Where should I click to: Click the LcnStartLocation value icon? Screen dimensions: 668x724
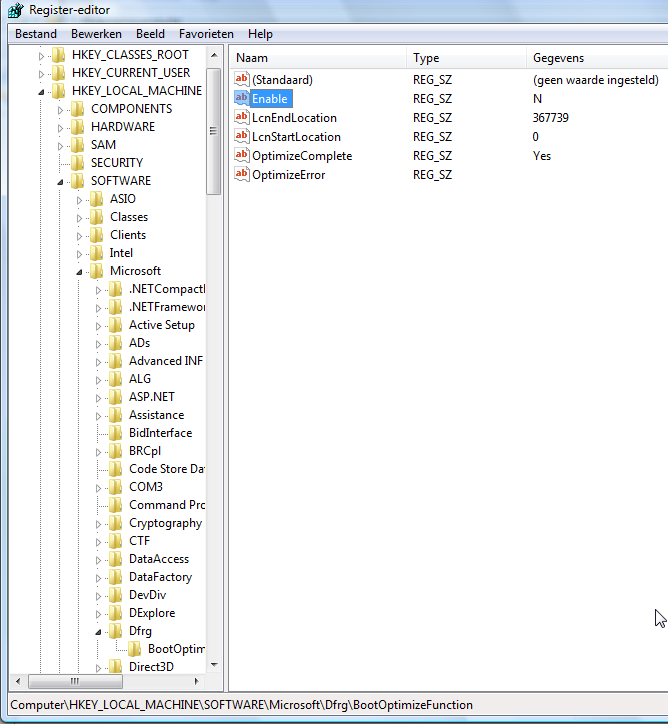242,136
